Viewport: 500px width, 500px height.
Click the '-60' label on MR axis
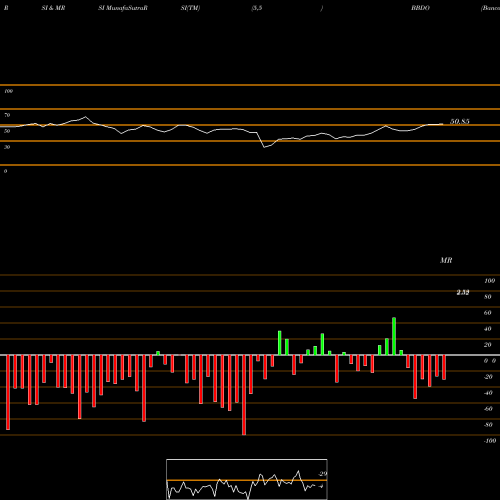pos(488,409)
